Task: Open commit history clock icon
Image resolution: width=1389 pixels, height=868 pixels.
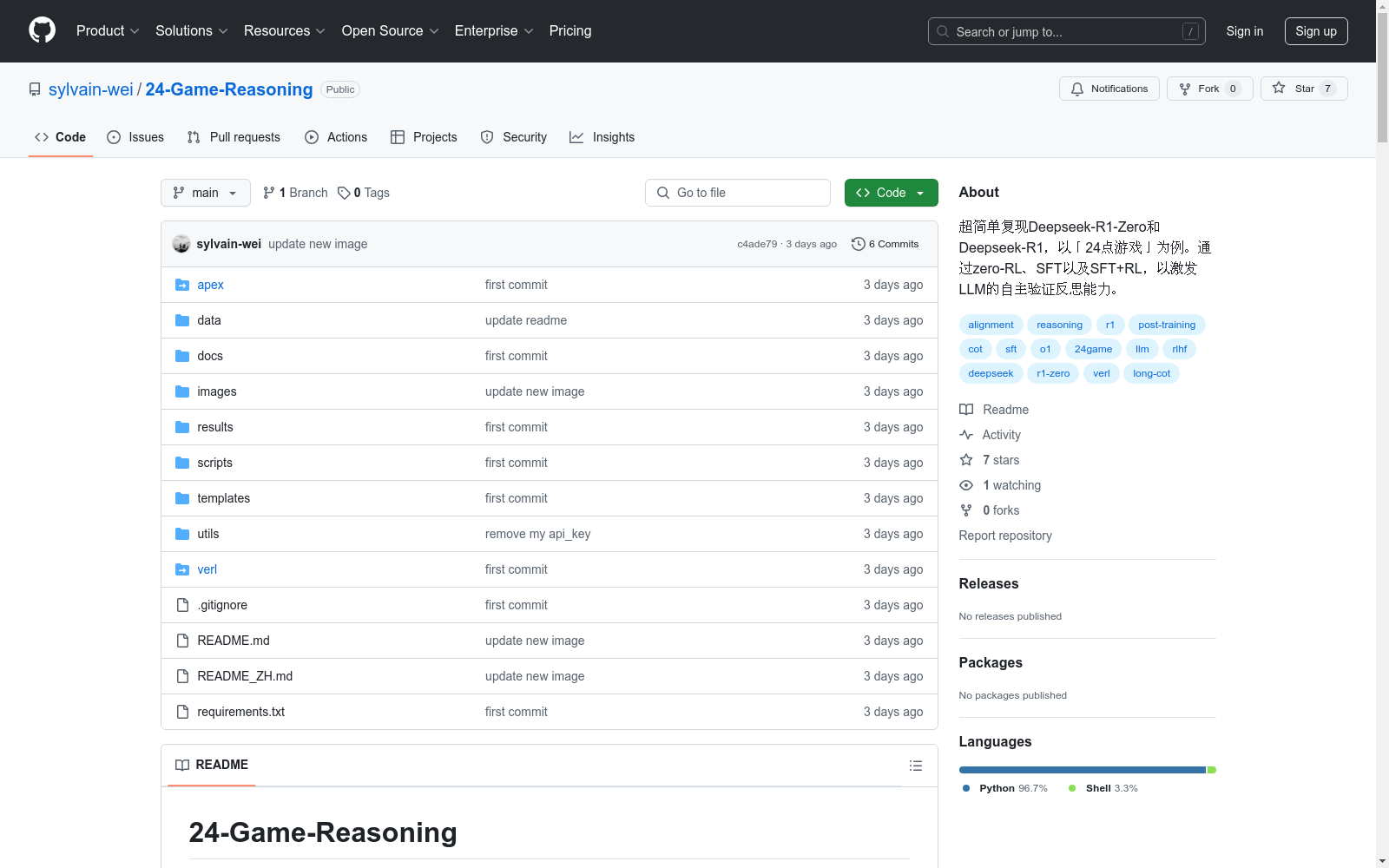Action: pyautogui.click(x=859, y=244)
